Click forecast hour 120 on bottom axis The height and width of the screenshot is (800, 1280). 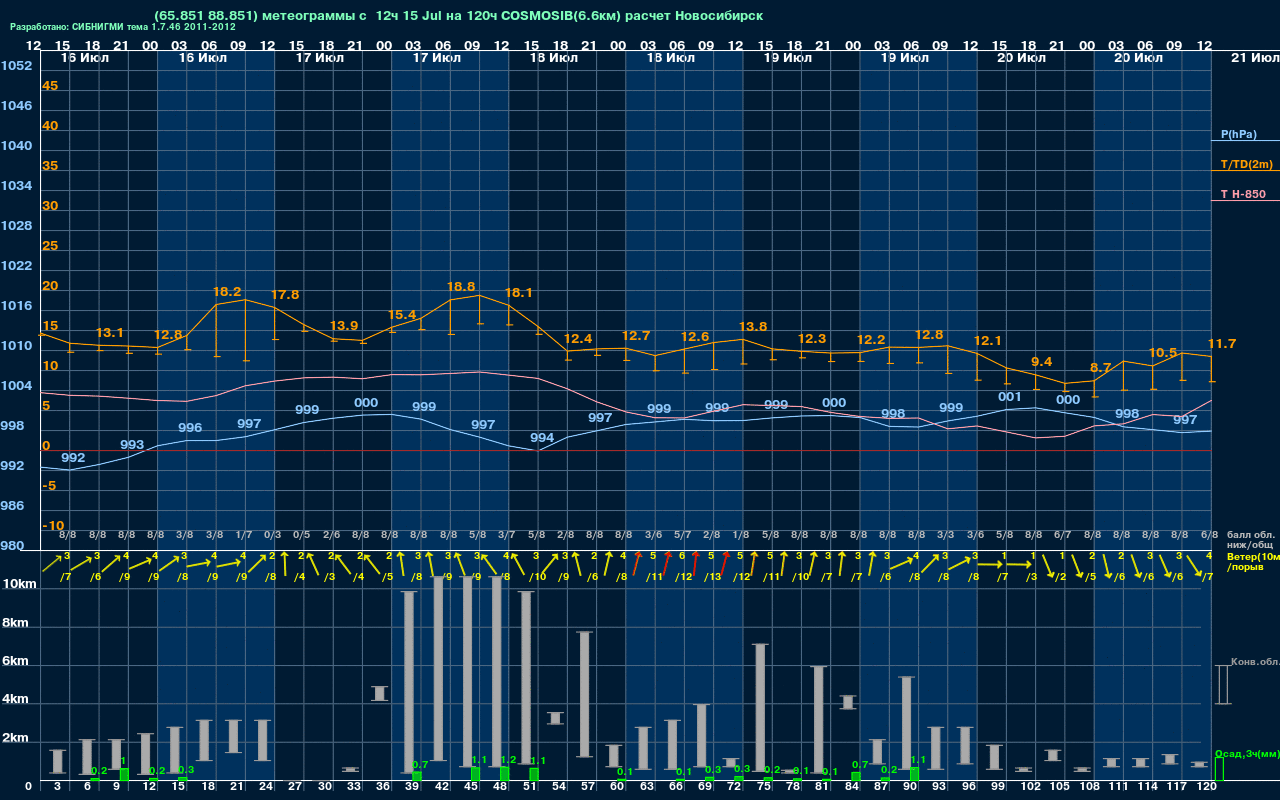1207,788
